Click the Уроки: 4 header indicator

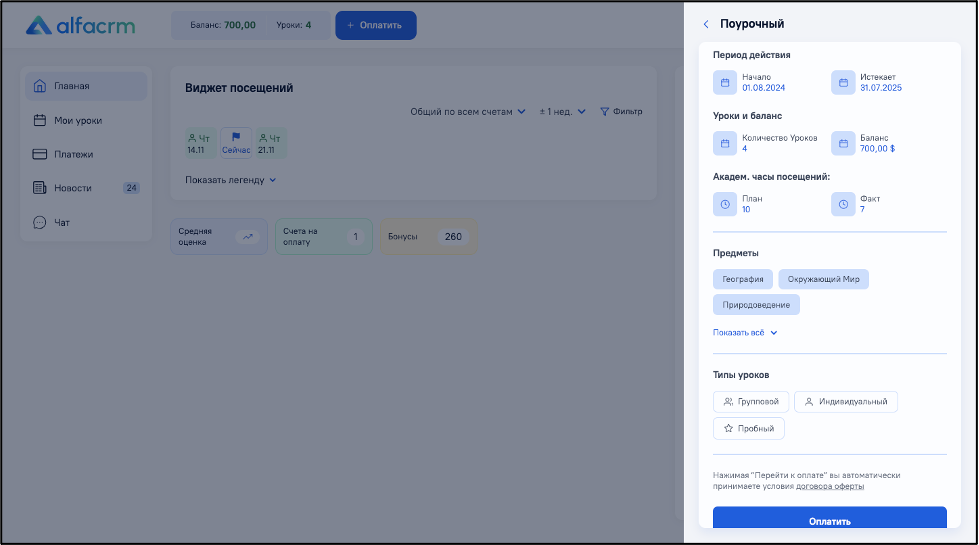293,26
